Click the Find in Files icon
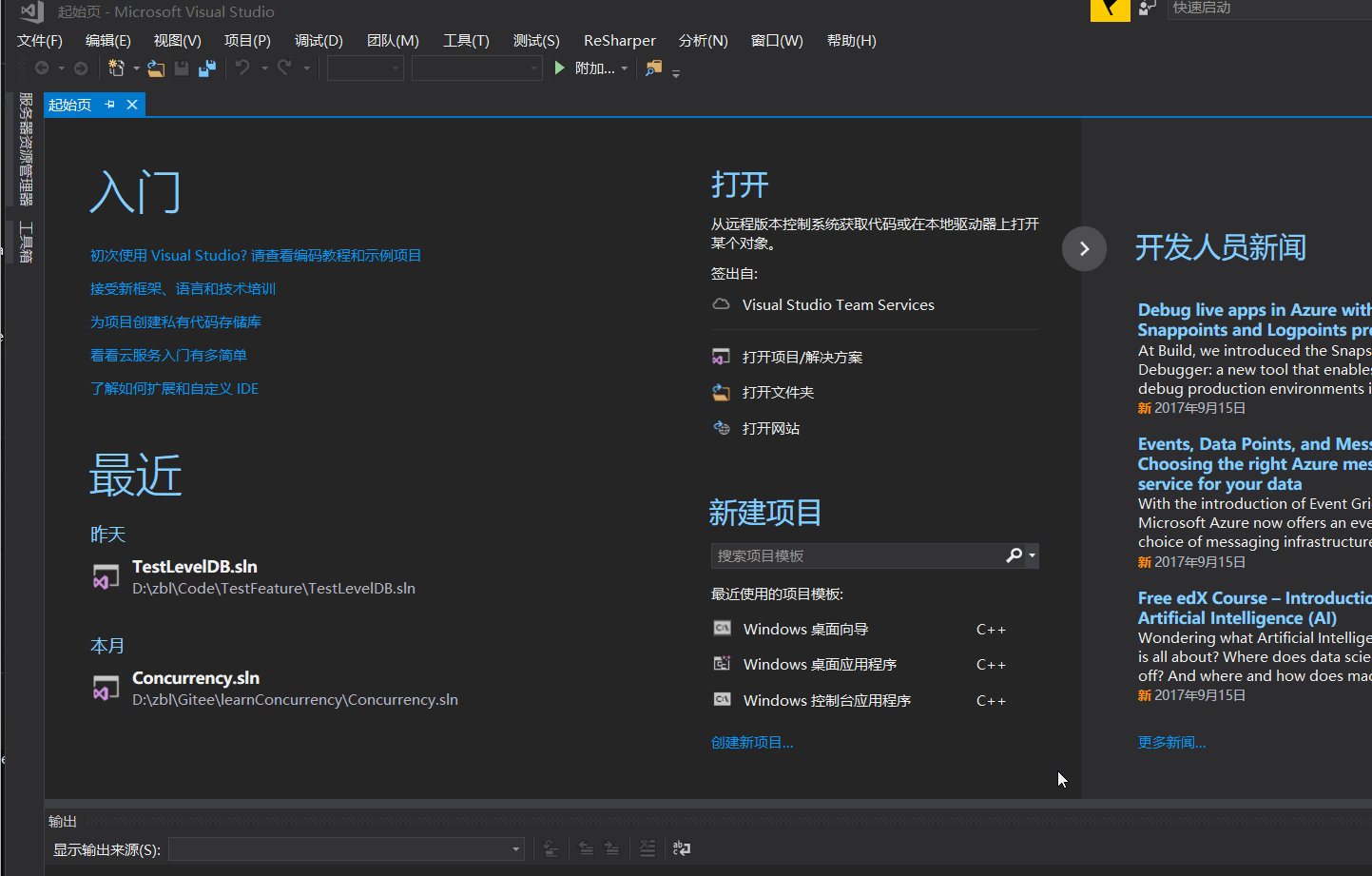The height and width of the screenshot is (876, 1372). pyautogui.click(x=653, y=68)
